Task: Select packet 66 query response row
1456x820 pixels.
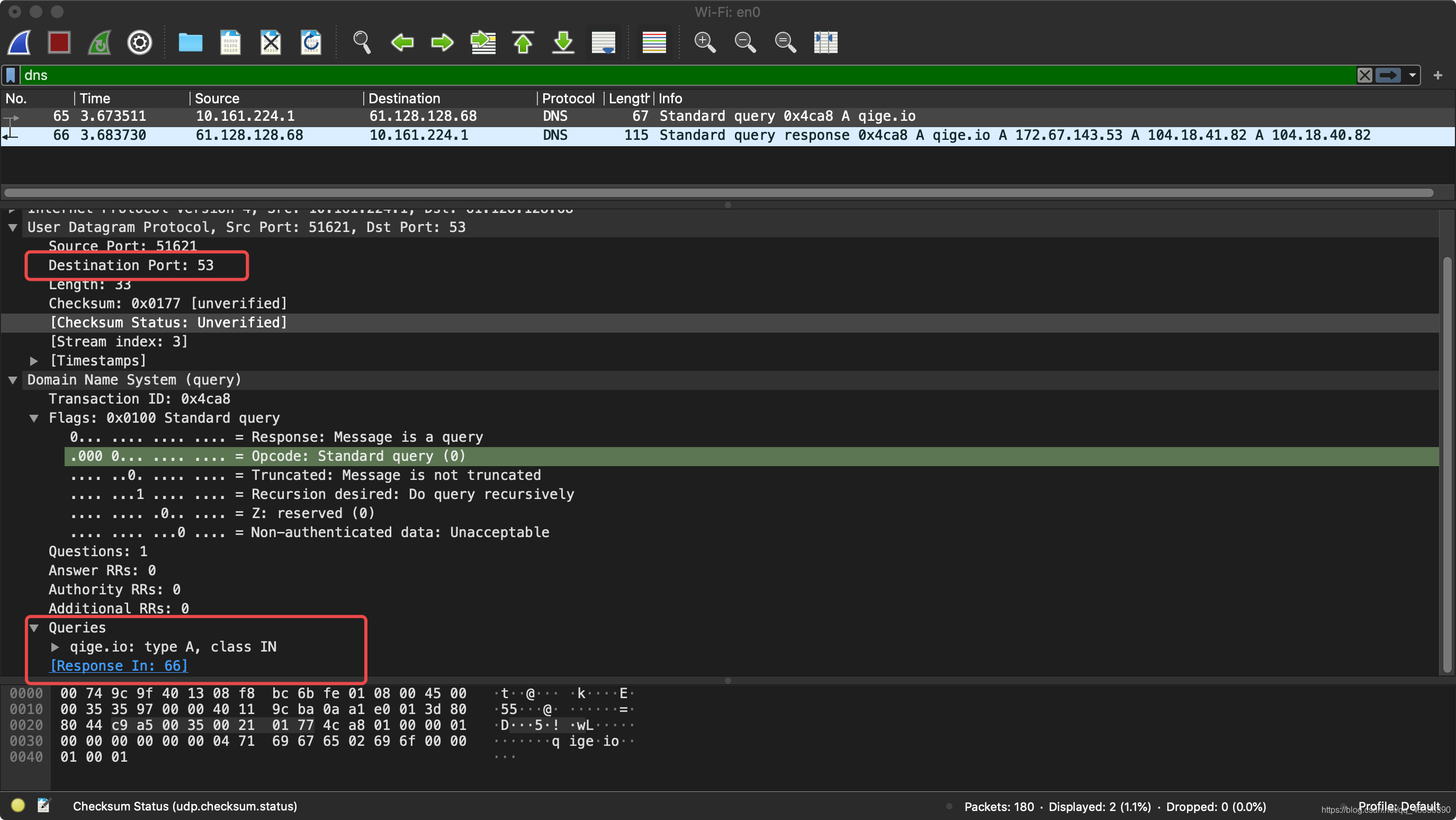Action: (x=728, y=135)
